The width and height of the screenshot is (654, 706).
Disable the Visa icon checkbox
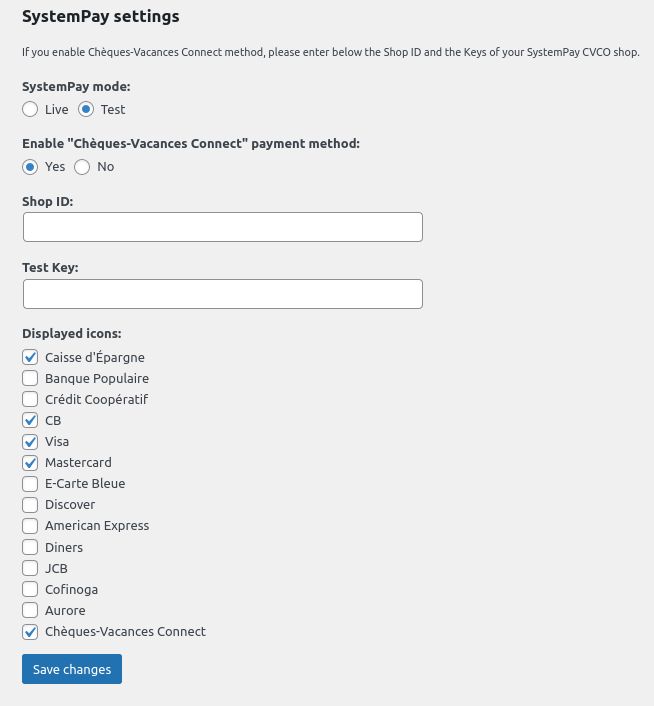(30, 442)
